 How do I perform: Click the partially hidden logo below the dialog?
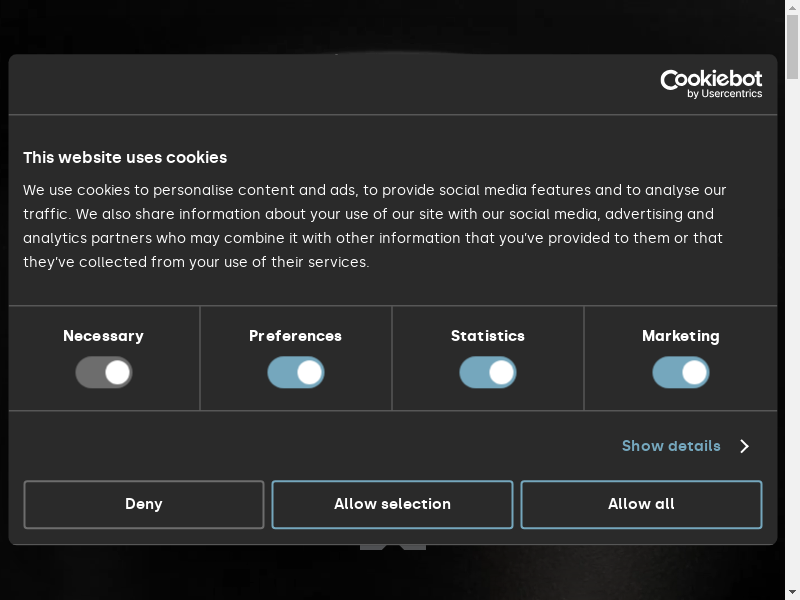tap(393, 548)
